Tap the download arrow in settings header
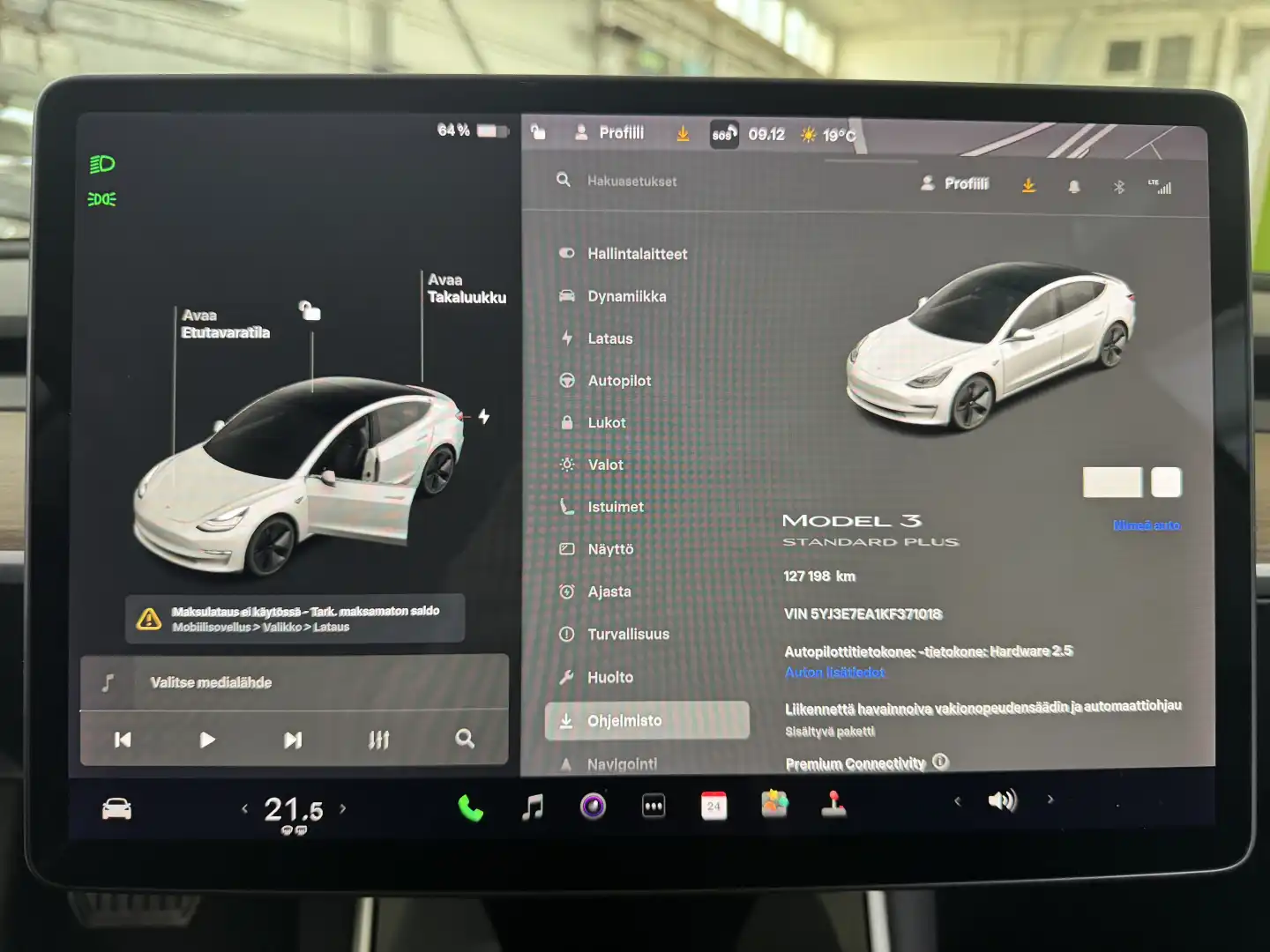Image resolution: width=1270 pixels, height=952 pixels. click(x=1028, y=185)
